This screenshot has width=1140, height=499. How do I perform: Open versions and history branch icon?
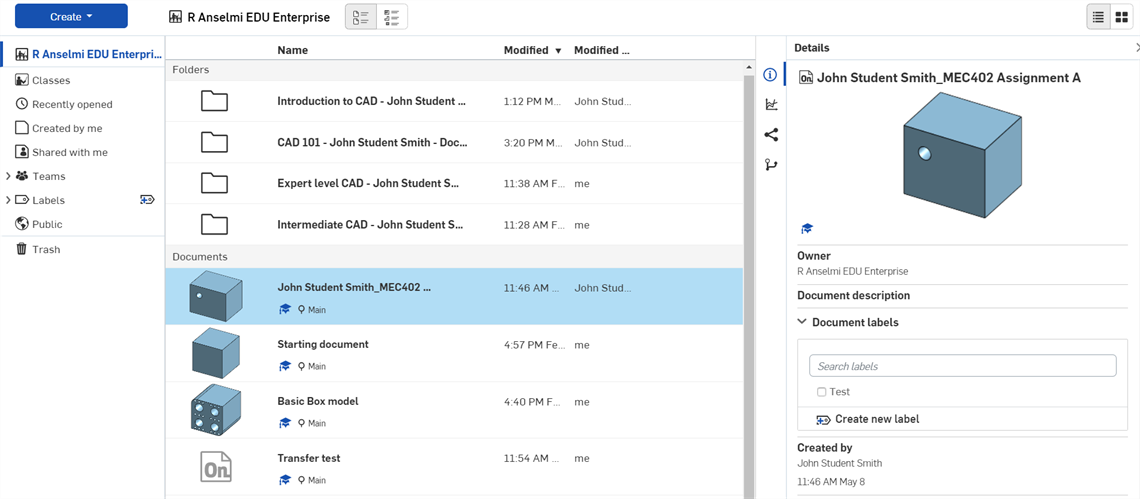pyautogui.click(x=771, y=165)
